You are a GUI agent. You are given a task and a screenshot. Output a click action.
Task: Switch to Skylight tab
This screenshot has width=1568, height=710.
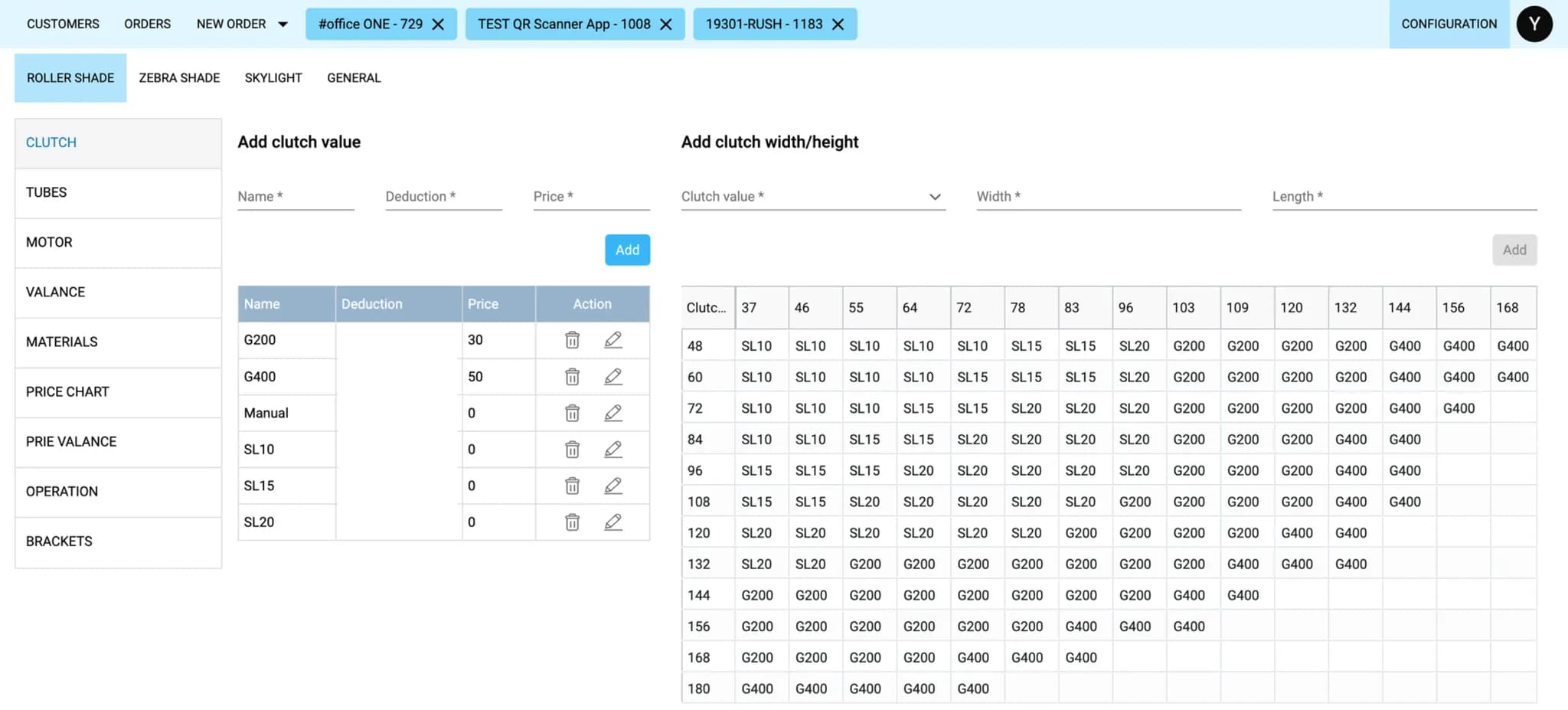[273, 78]
